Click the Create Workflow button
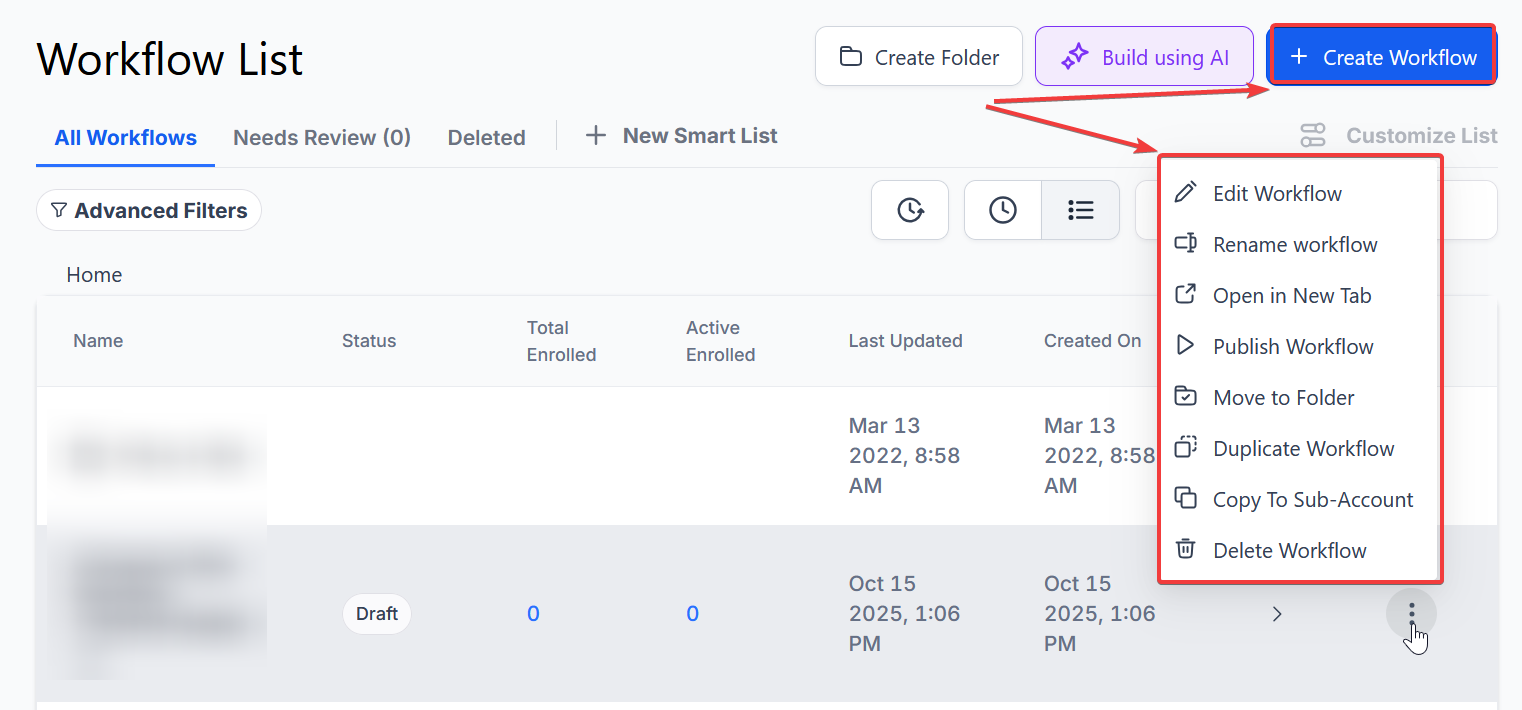1522x710 pixels. [1383, 57]
